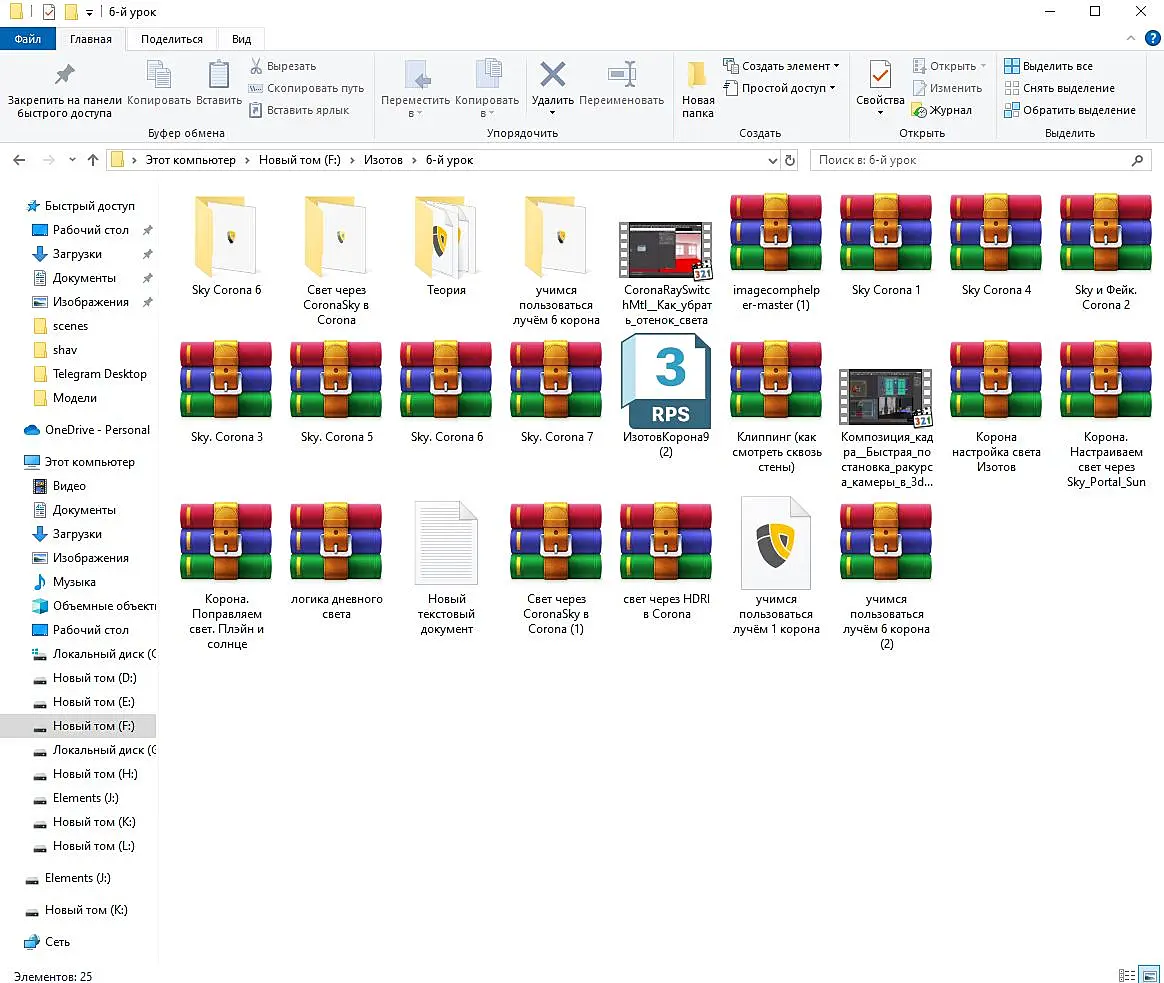This screenshot has height=983, width=1164.
Task: Click the Удалить red X icon
Action: (x=552, y=74)
